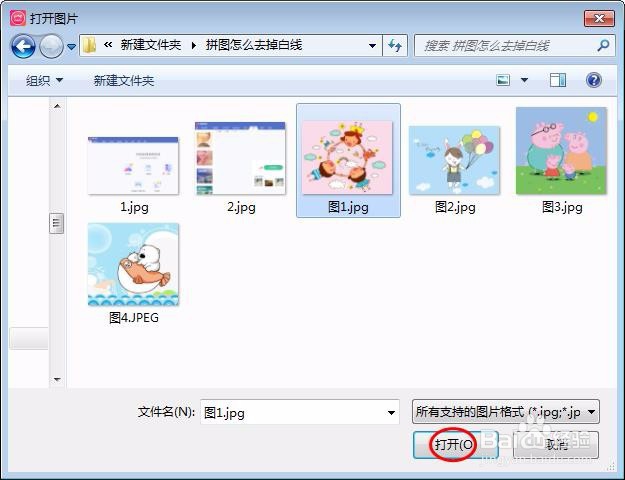Change the view with the view icon
Viewport: 625px width, 480px height.
point(503,80)
